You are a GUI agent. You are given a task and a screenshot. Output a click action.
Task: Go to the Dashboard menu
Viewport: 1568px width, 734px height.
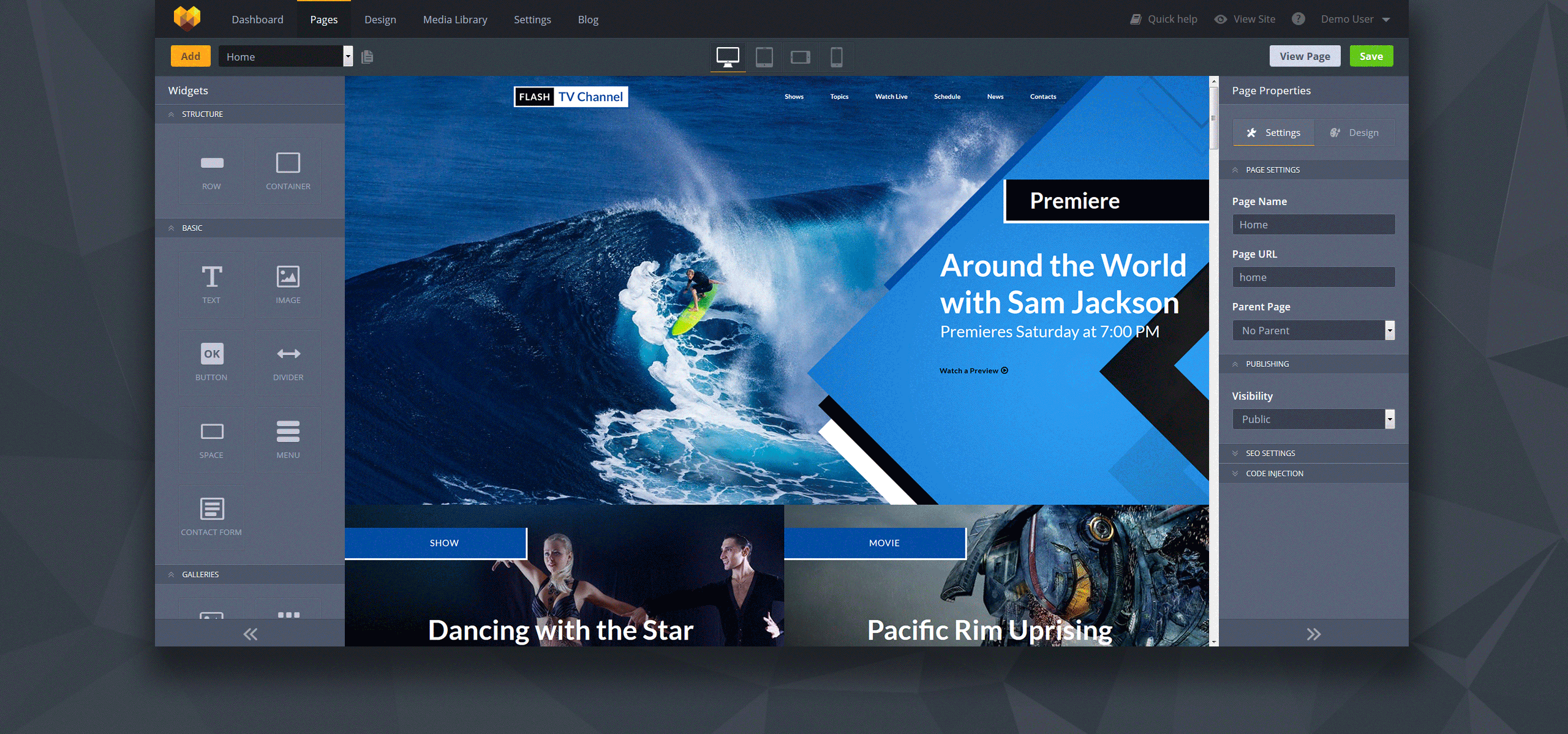[257, 20]
